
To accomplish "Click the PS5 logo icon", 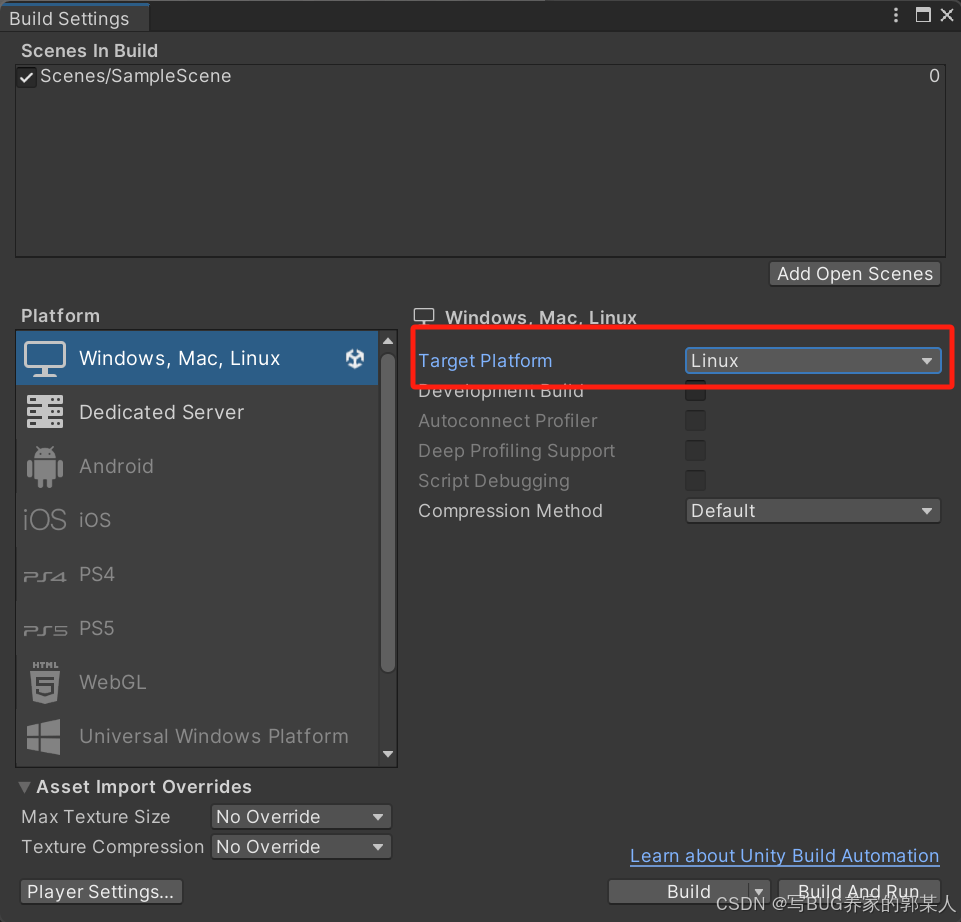I will pyautogui.click(x=45, y=630).
